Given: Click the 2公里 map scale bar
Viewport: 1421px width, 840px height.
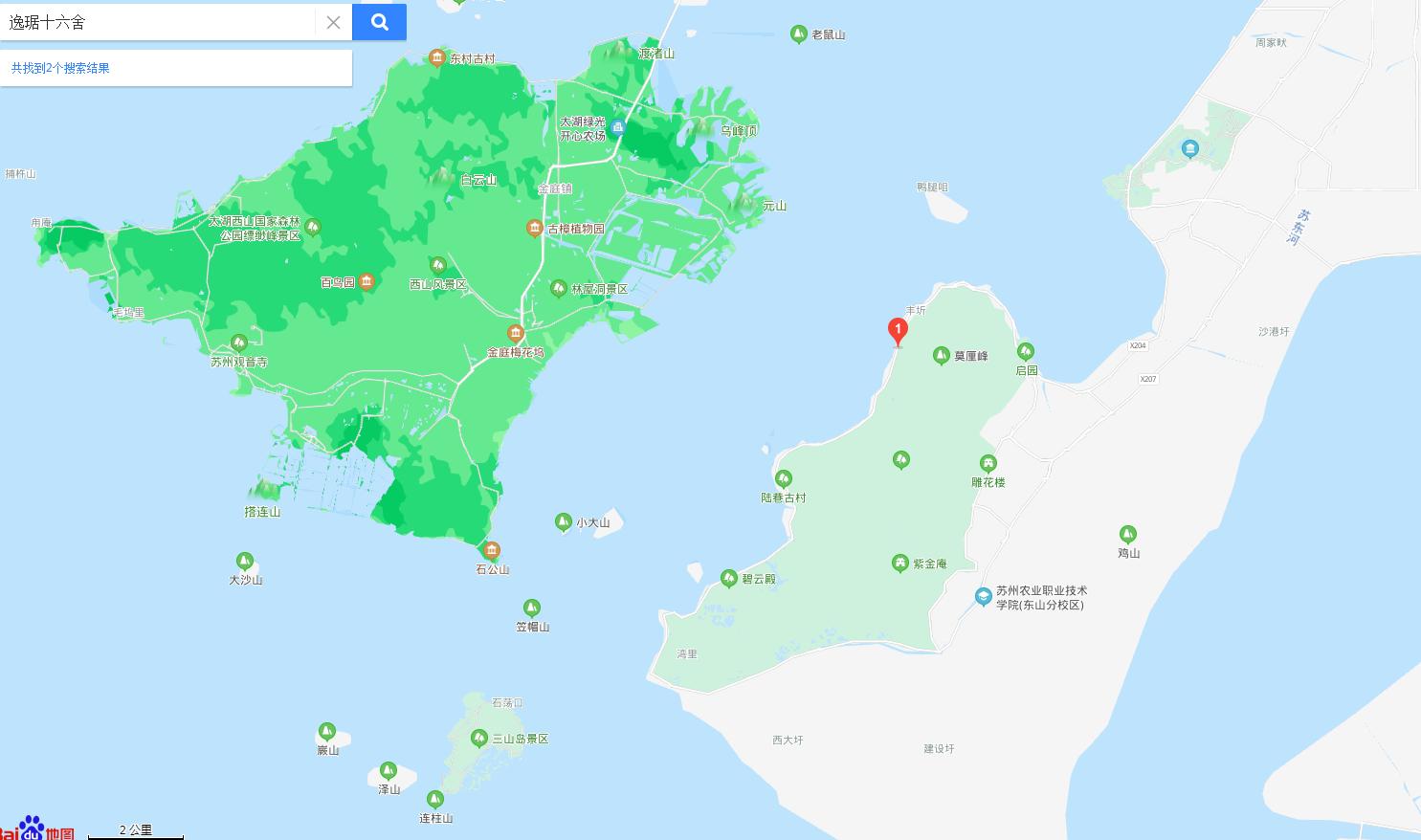Looking at the screenshot, I should click(x=135, y=829).
